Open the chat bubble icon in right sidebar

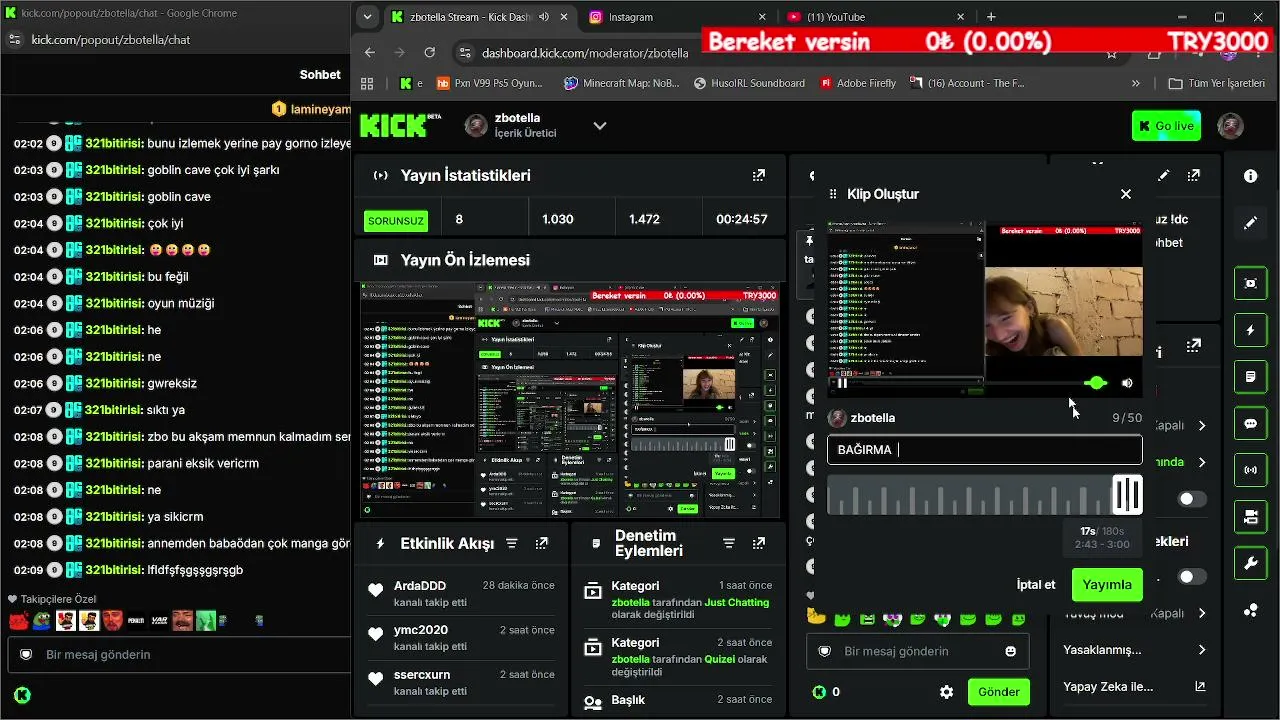(x=1251, y=423)
